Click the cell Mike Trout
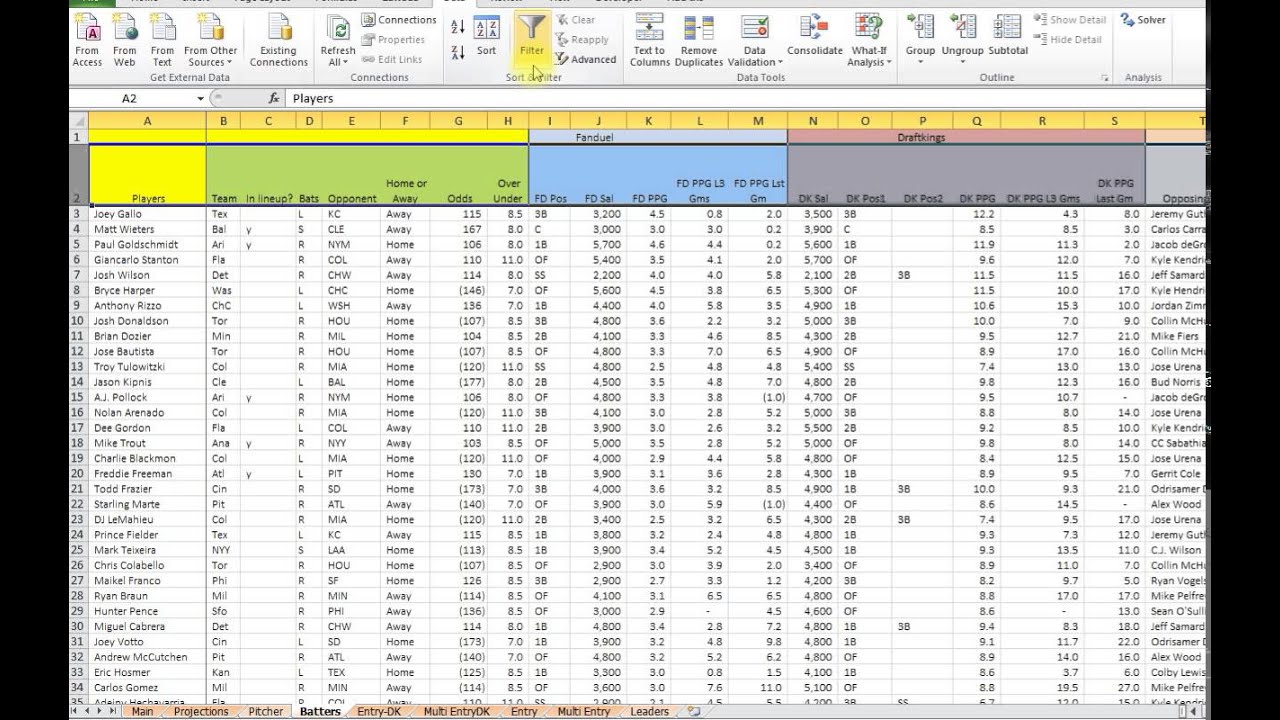Viewport: 1280px width, 720px height. (147, 443)
